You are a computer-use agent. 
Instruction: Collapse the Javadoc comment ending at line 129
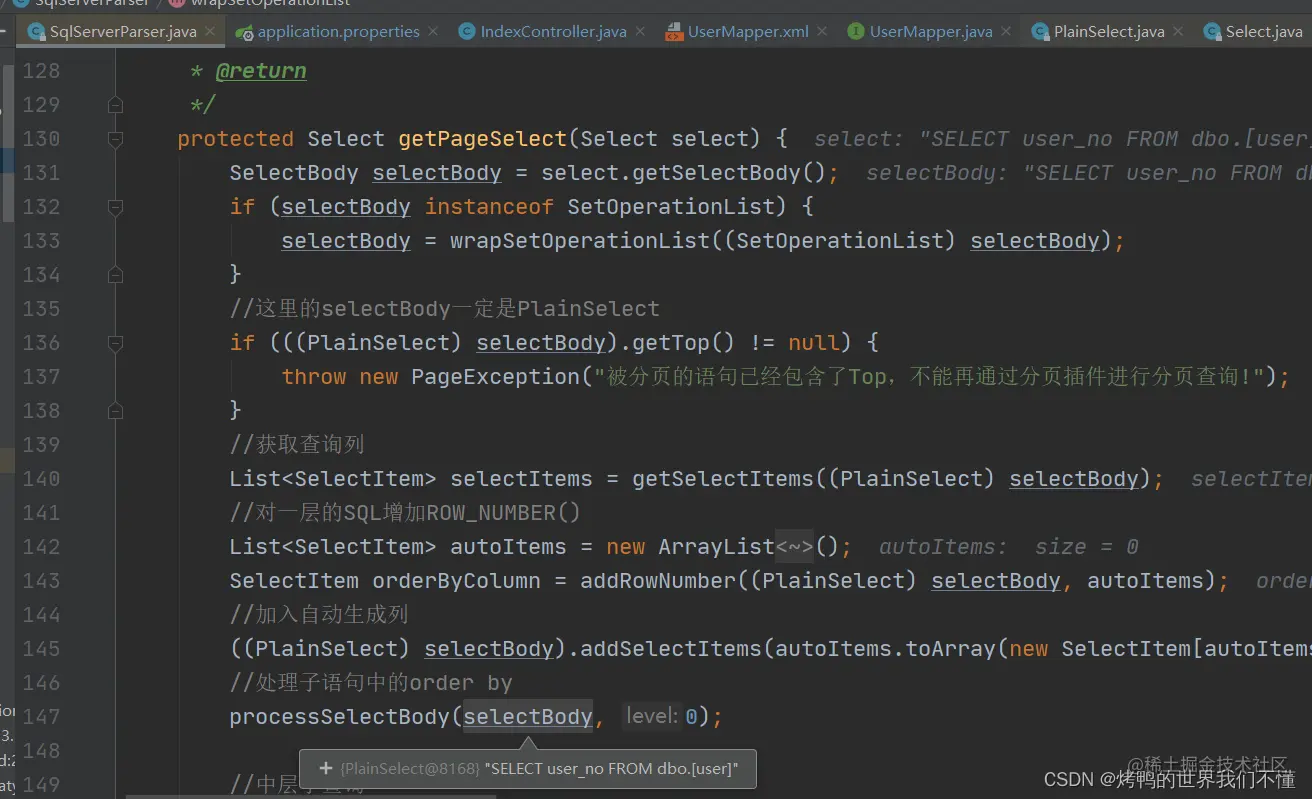115,105
